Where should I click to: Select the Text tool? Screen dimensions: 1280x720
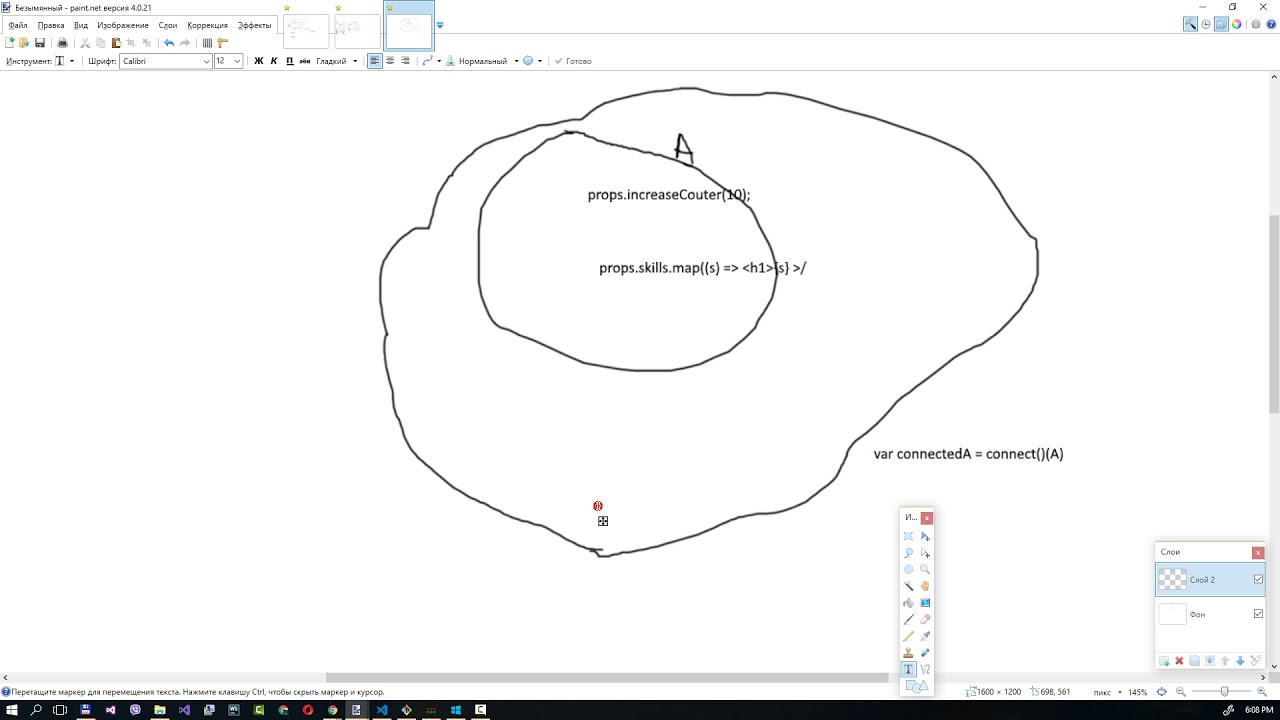click(908, 669)
